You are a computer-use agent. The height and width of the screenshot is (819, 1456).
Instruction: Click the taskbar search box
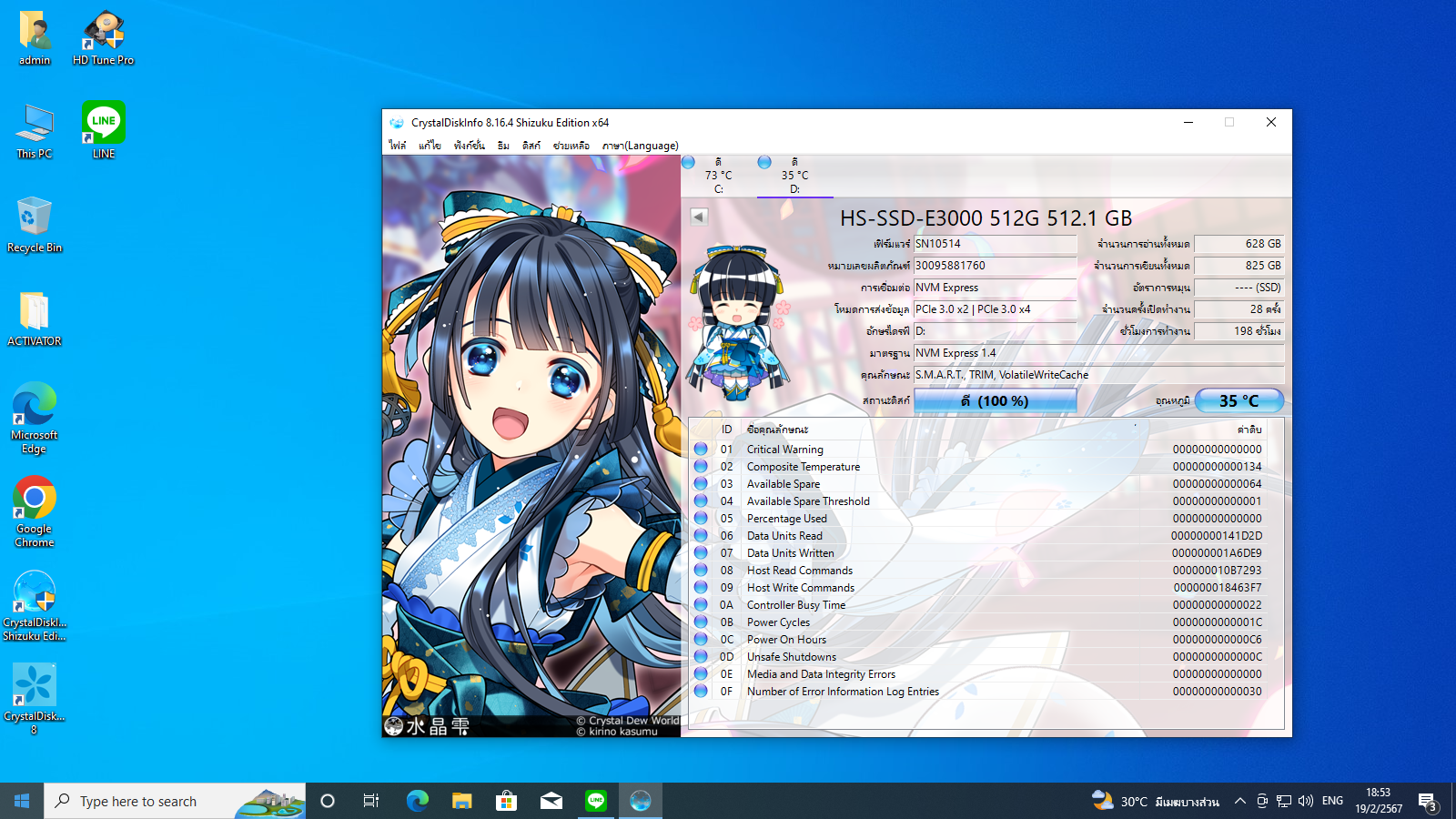click(x=175, y=801)
